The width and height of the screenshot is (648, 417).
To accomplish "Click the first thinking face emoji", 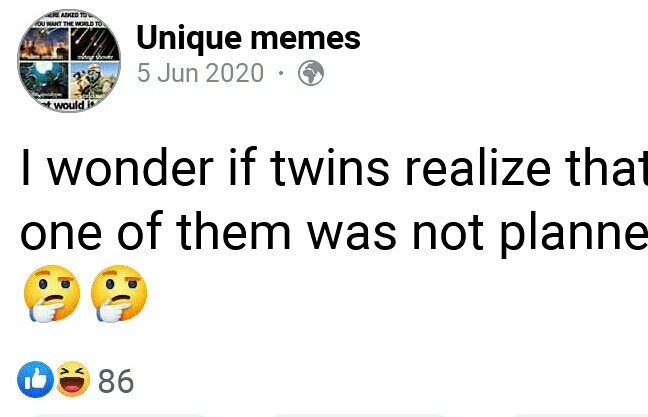I will (x=52, y=293).
